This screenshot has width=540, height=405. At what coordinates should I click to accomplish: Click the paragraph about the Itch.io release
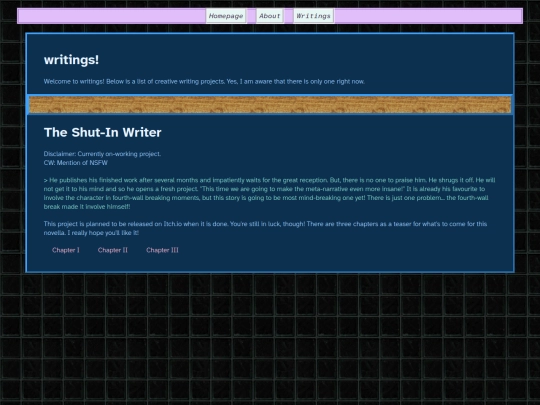point(266,228)
